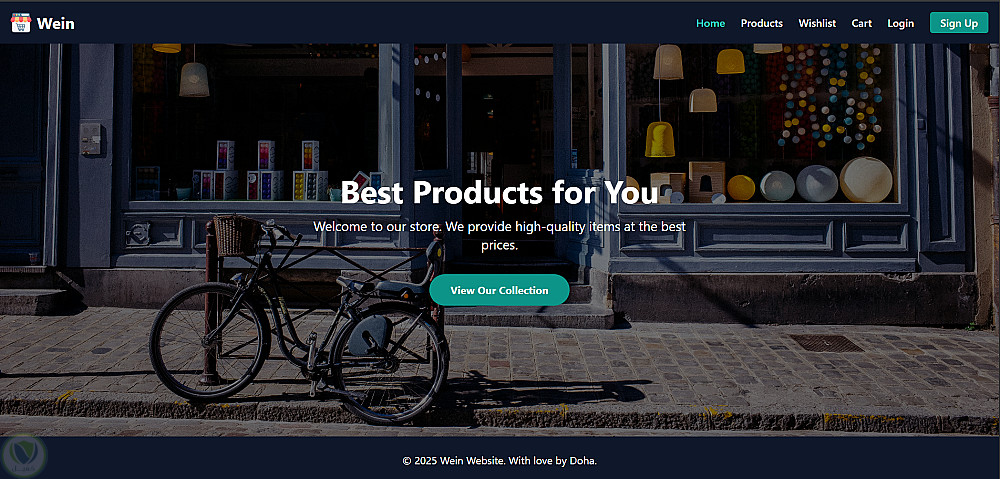Viewport: 1000px width, 479px height.
Task: Open the Products page from navbar
Action: [x=761, y=24]
